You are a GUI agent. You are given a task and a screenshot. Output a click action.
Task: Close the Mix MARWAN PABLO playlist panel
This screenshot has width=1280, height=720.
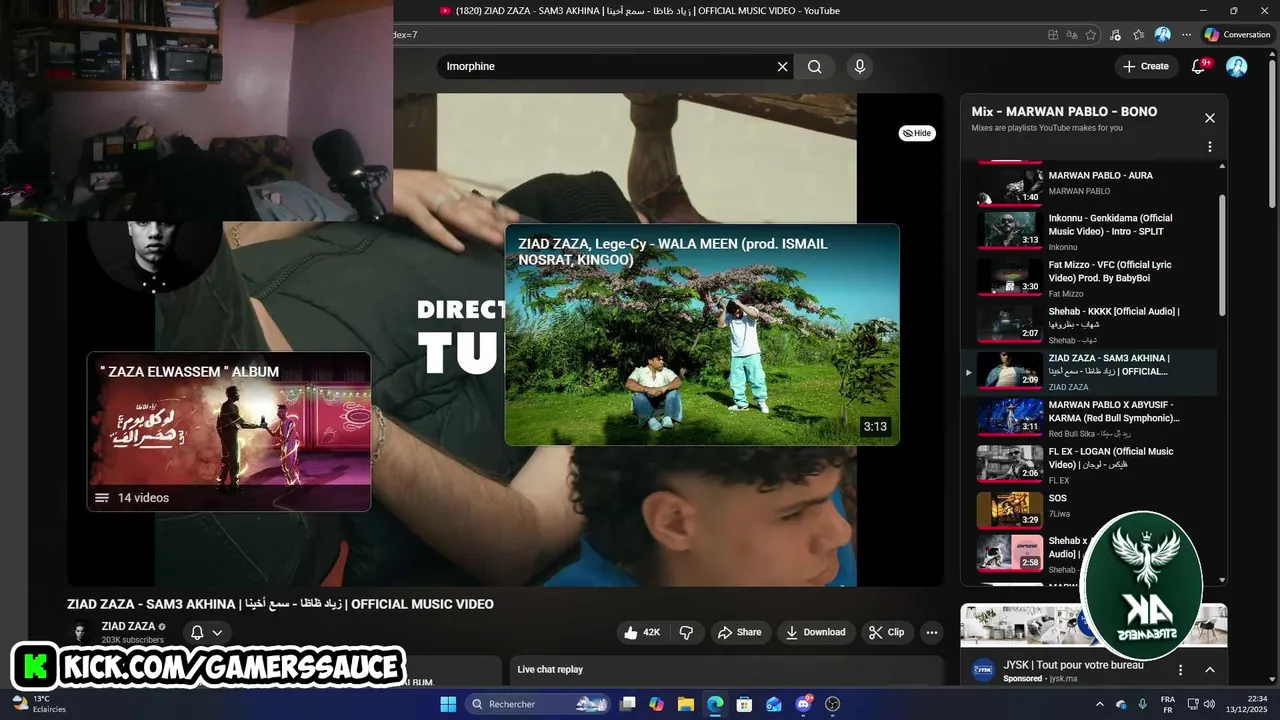[x=1209, y=118]
